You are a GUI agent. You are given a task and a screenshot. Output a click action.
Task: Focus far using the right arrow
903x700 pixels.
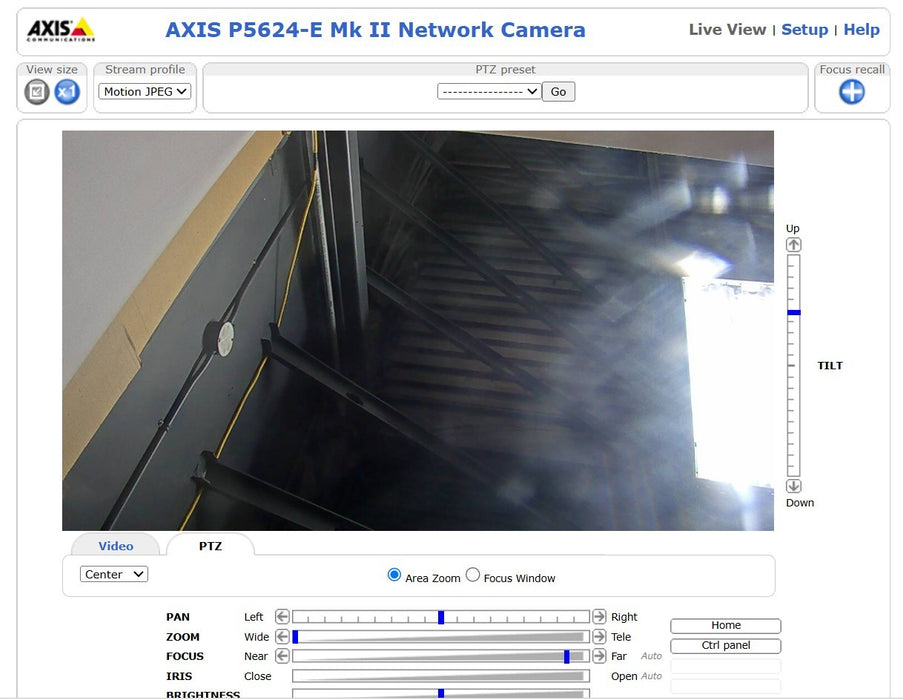tap(599, 656)
